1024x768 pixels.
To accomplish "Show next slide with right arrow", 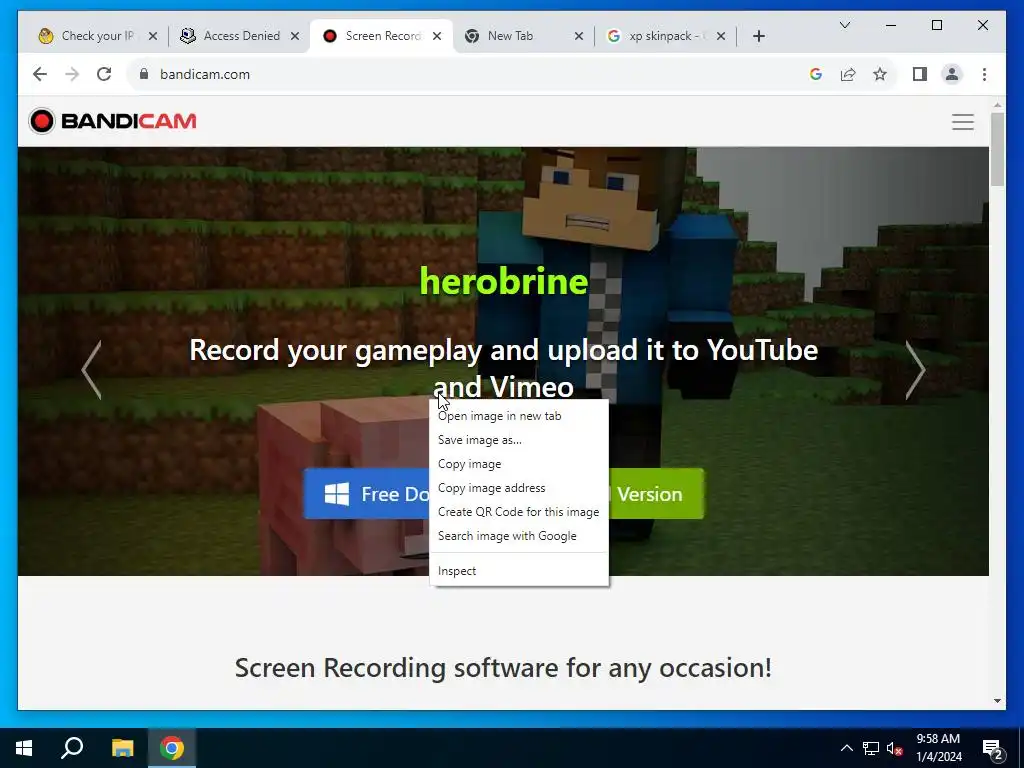I will click(915, 370).
